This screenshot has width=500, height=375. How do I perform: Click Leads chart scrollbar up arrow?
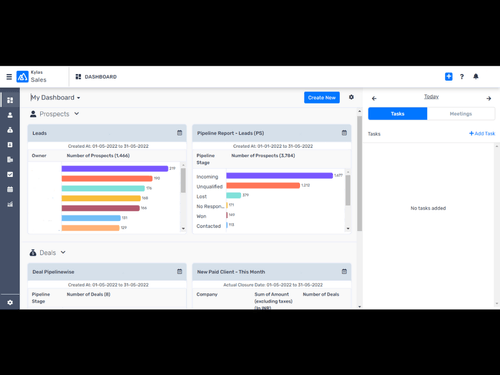(x=183, y=165)
